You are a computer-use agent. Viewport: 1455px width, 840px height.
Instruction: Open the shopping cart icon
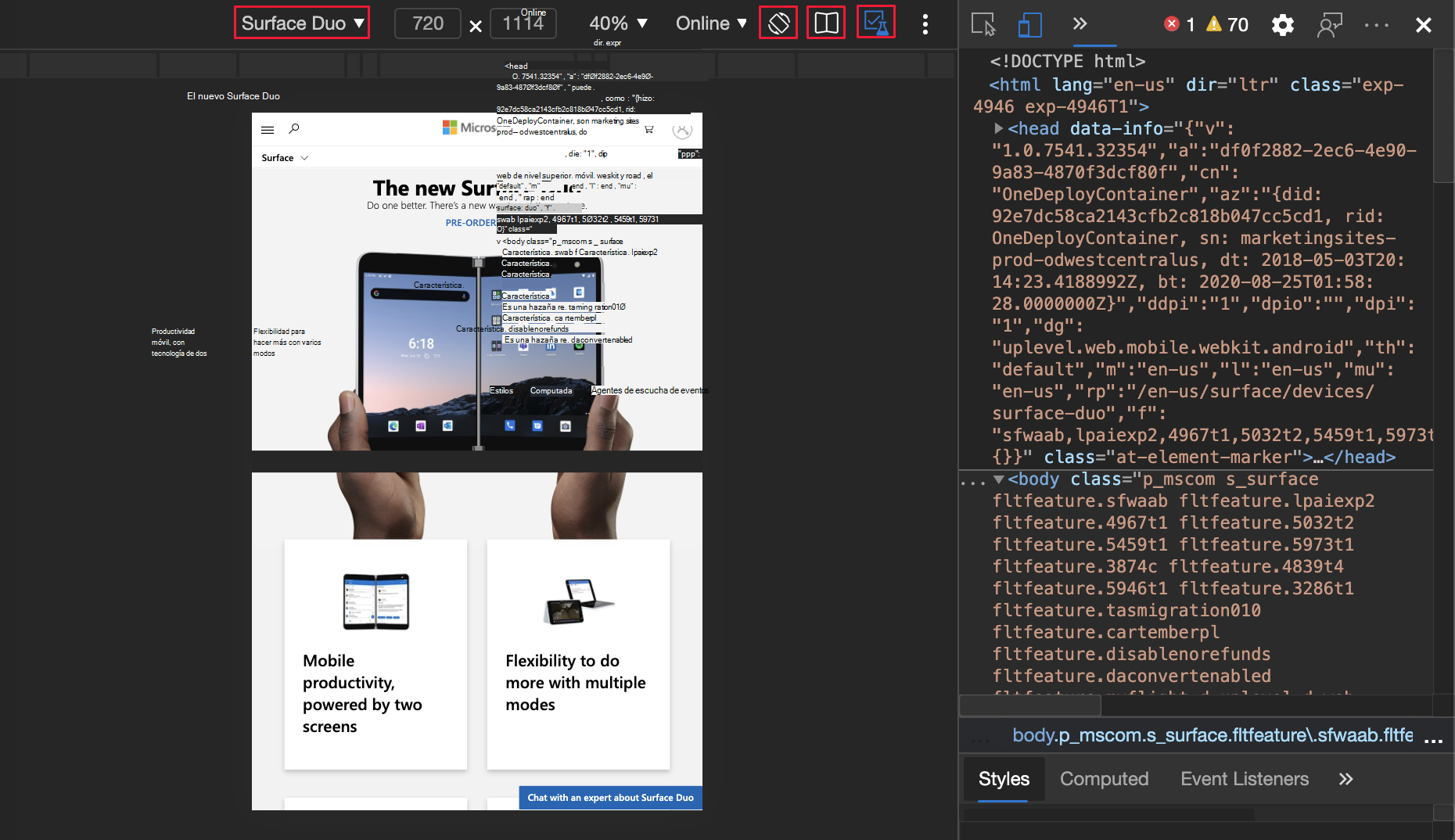click(x=648, y=129)
